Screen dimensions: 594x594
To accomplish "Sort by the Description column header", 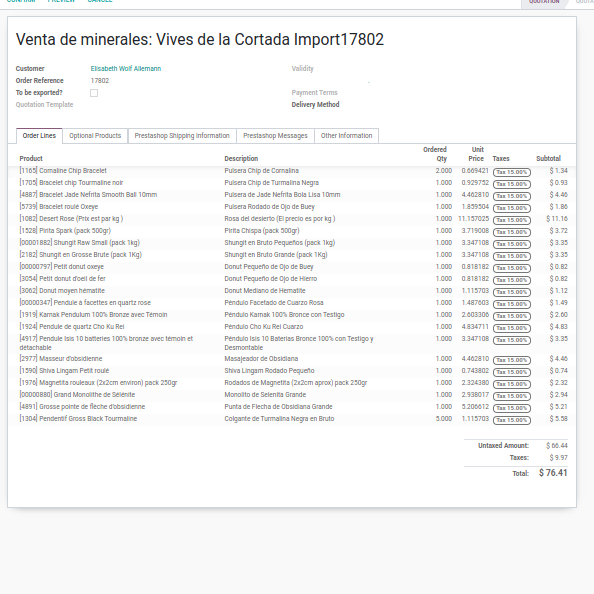I will [x=241, y=158].
